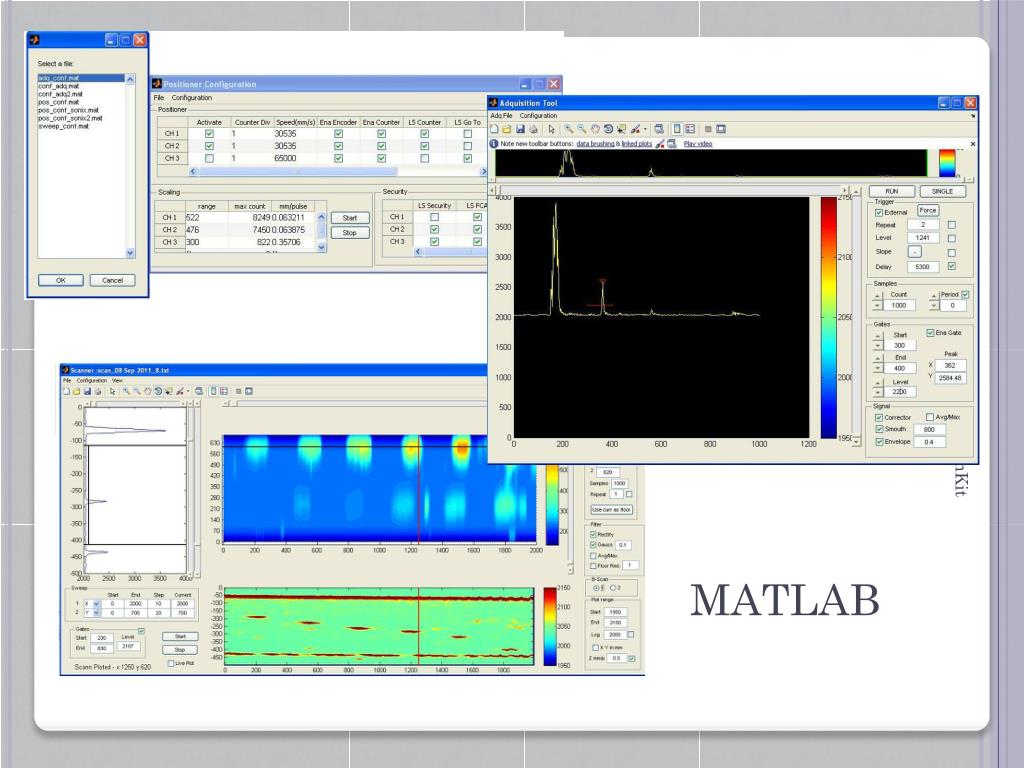Viewport: 1024px width, 768px height.
Task: Open the Play video link
Action: tap(697, 144)
